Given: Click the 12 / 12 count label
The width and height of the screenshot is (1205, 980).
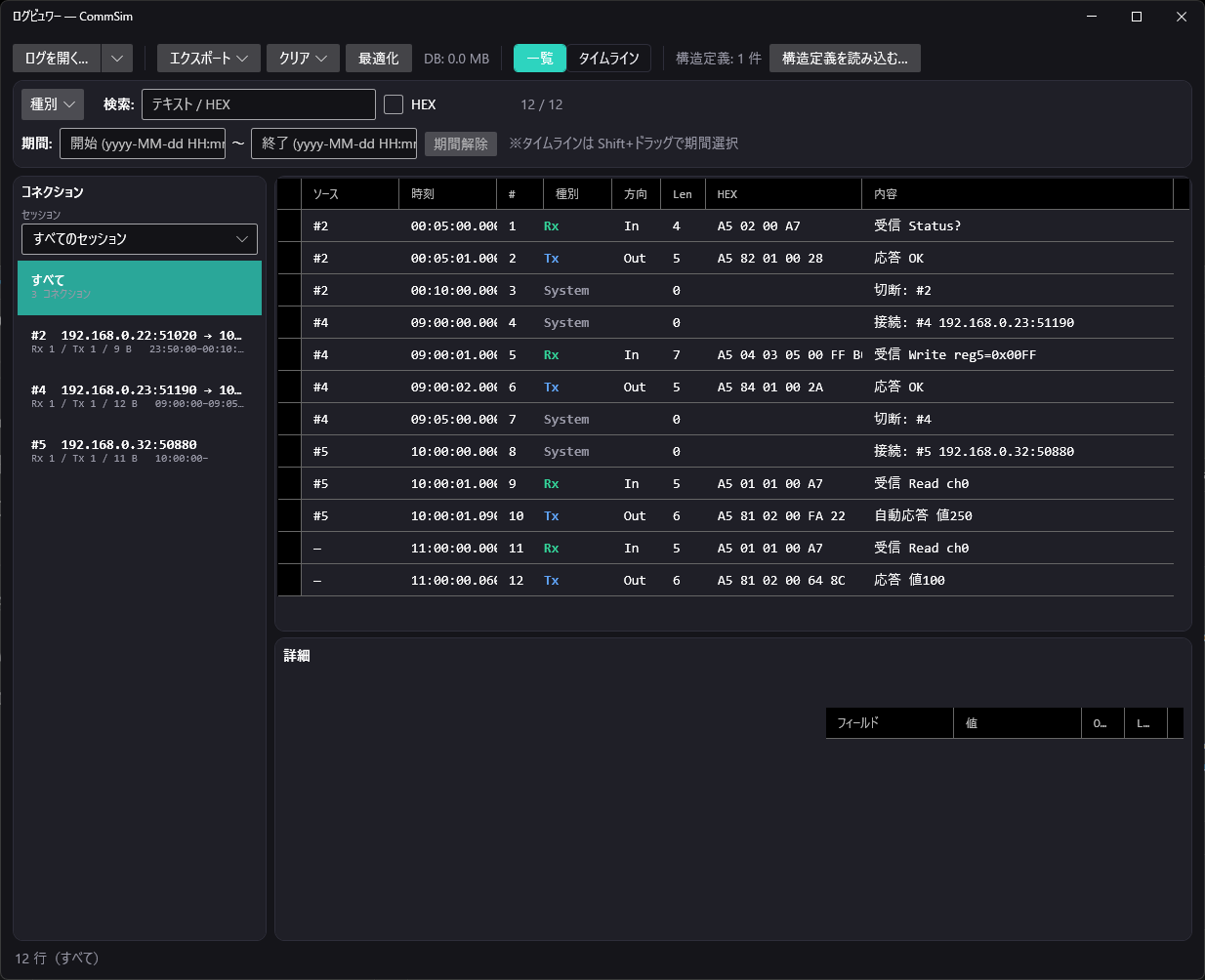Looking at the screenshot, I should 541,104.
